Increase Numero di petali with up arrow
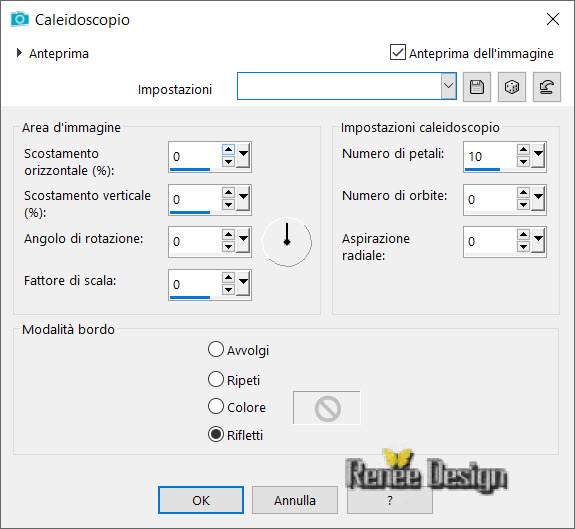 coord(523,150)
